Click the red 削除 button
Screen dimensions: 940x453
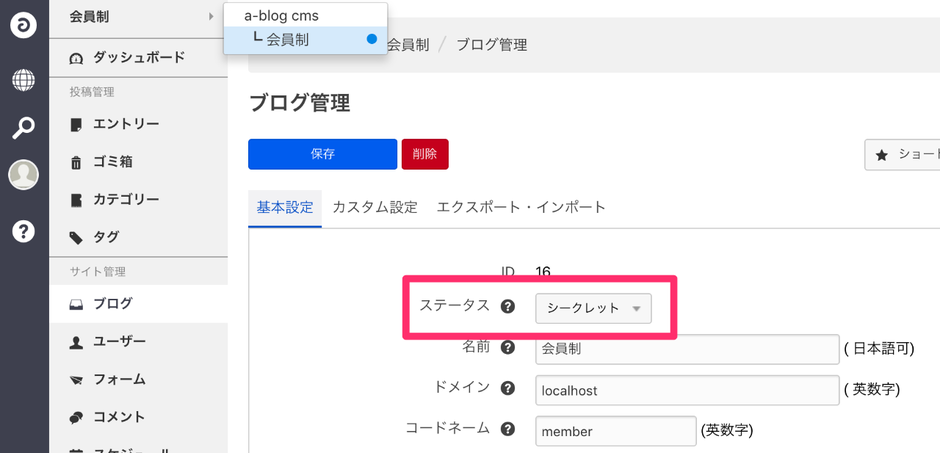[x=424, y=154]
